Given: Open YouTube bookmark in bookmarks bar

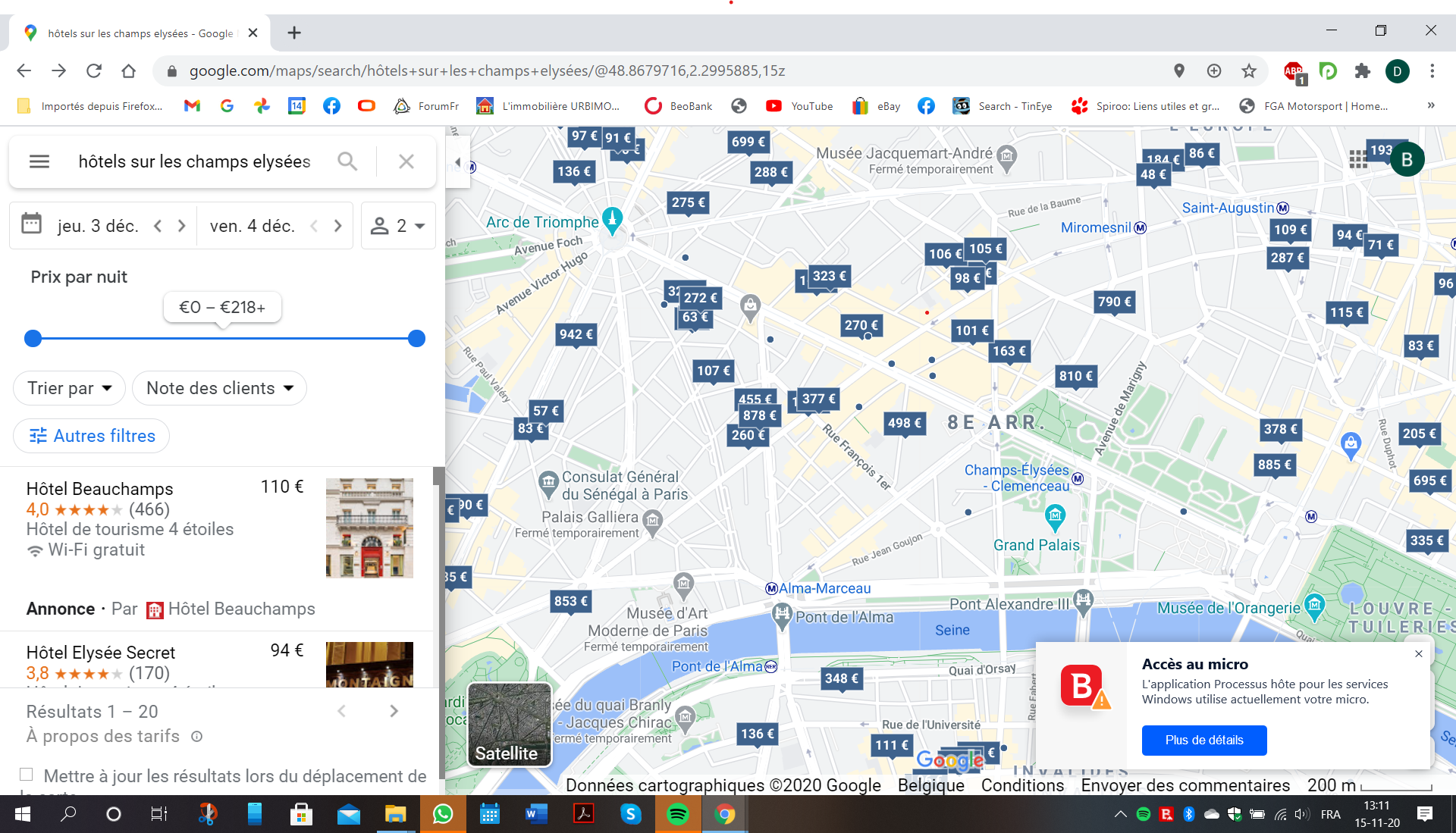Looking at the screenshot, I should [800, 106].
